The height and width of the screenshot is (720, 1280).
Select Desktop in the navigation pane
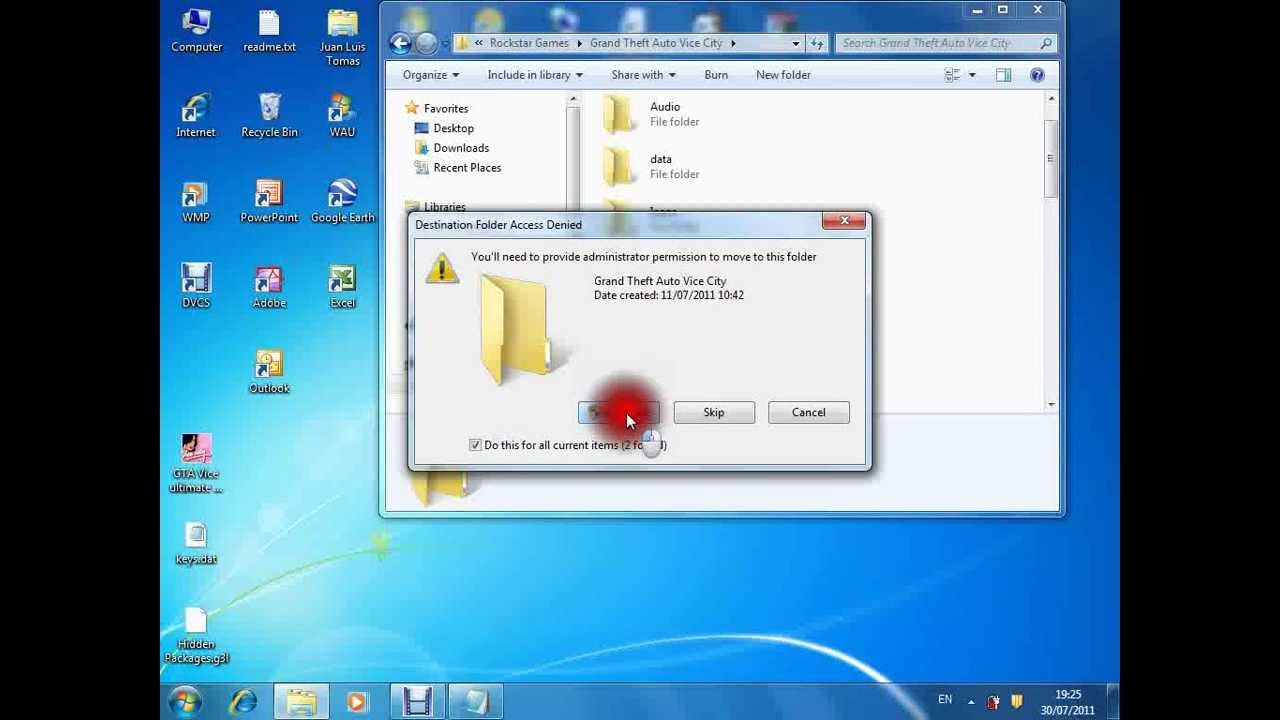(453, 128)
